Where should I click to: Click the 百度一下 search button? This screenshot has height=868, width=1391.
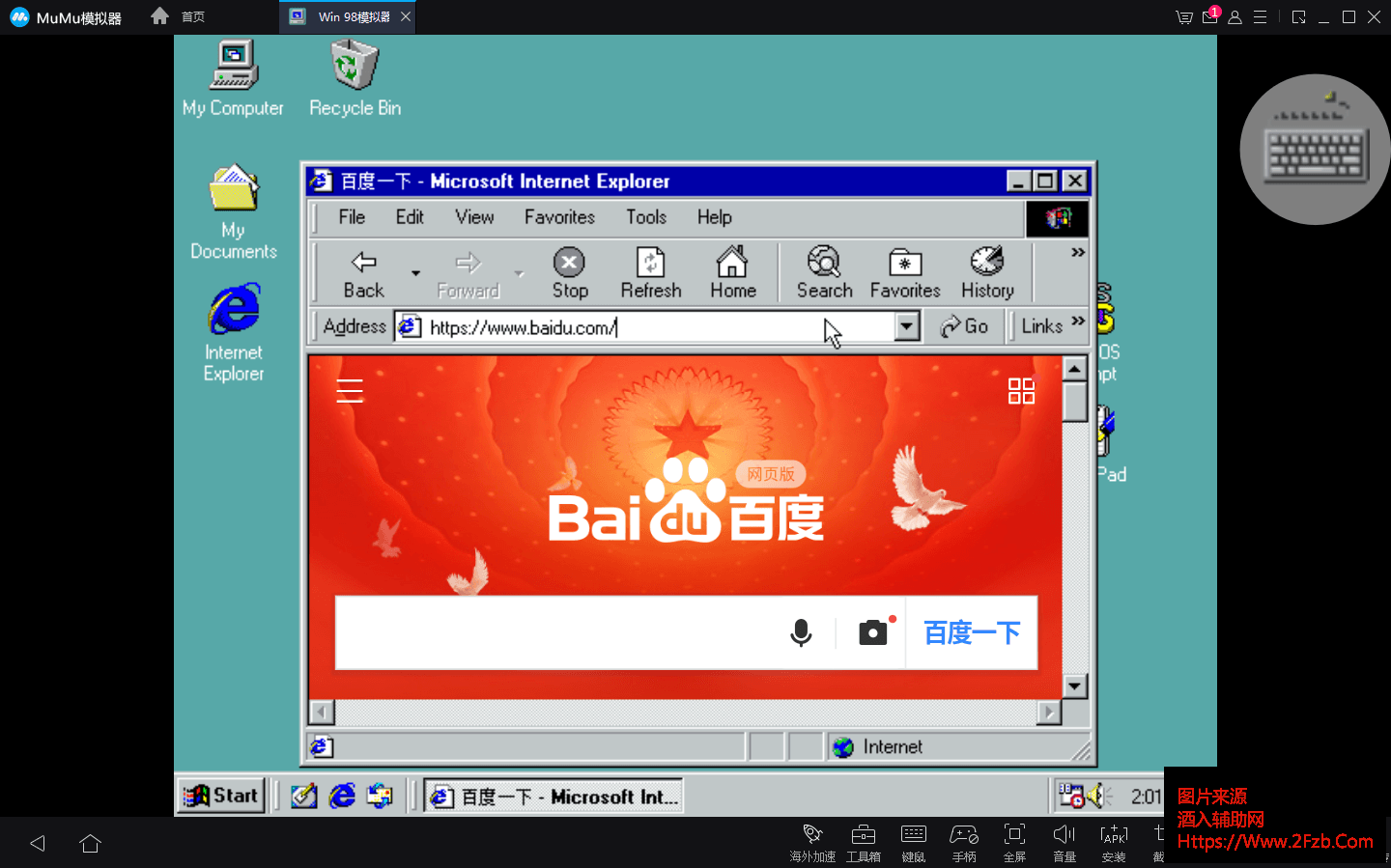pos(972,633)
